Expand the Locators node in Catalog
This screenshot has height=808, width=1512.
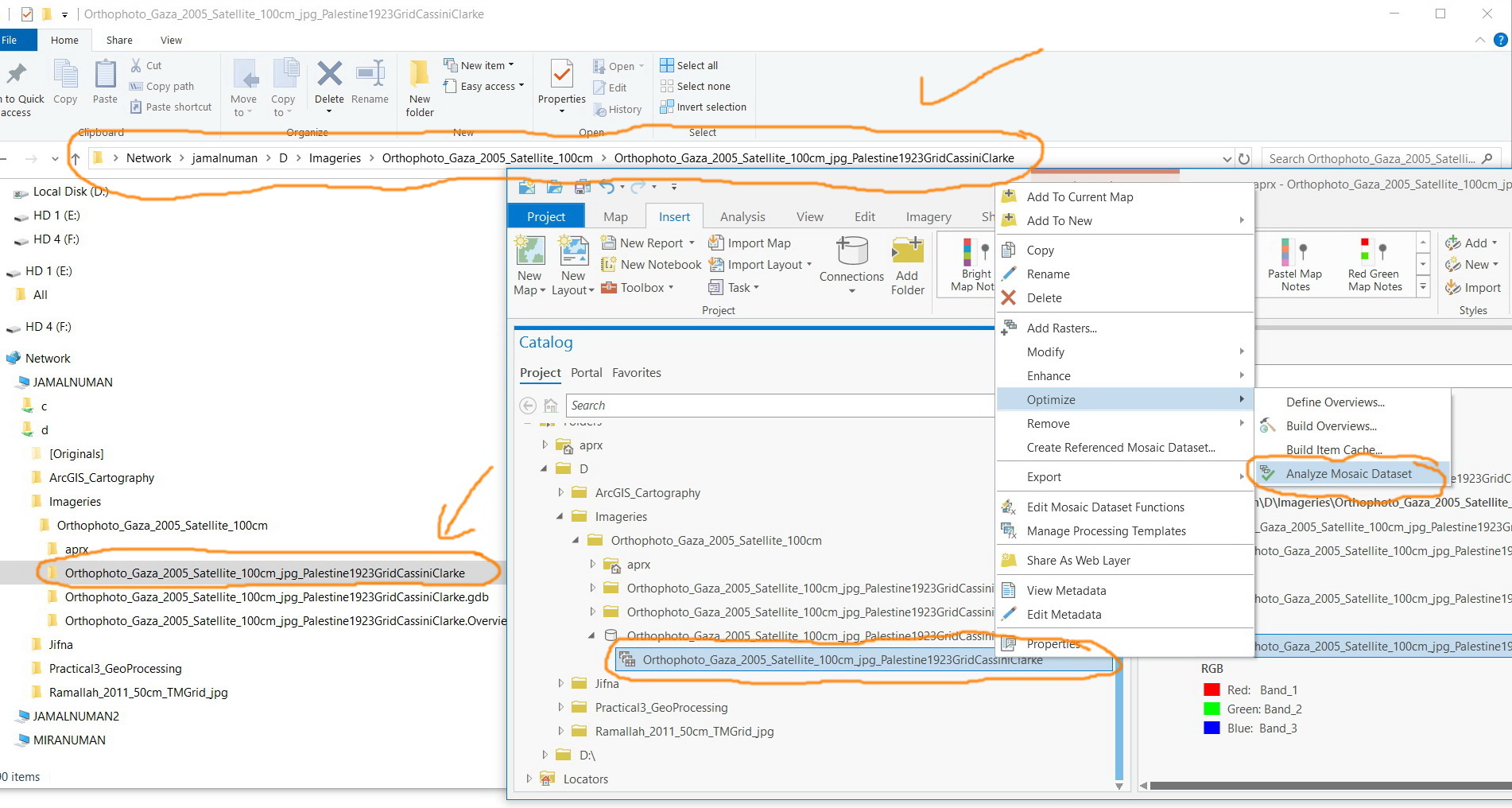529,779
